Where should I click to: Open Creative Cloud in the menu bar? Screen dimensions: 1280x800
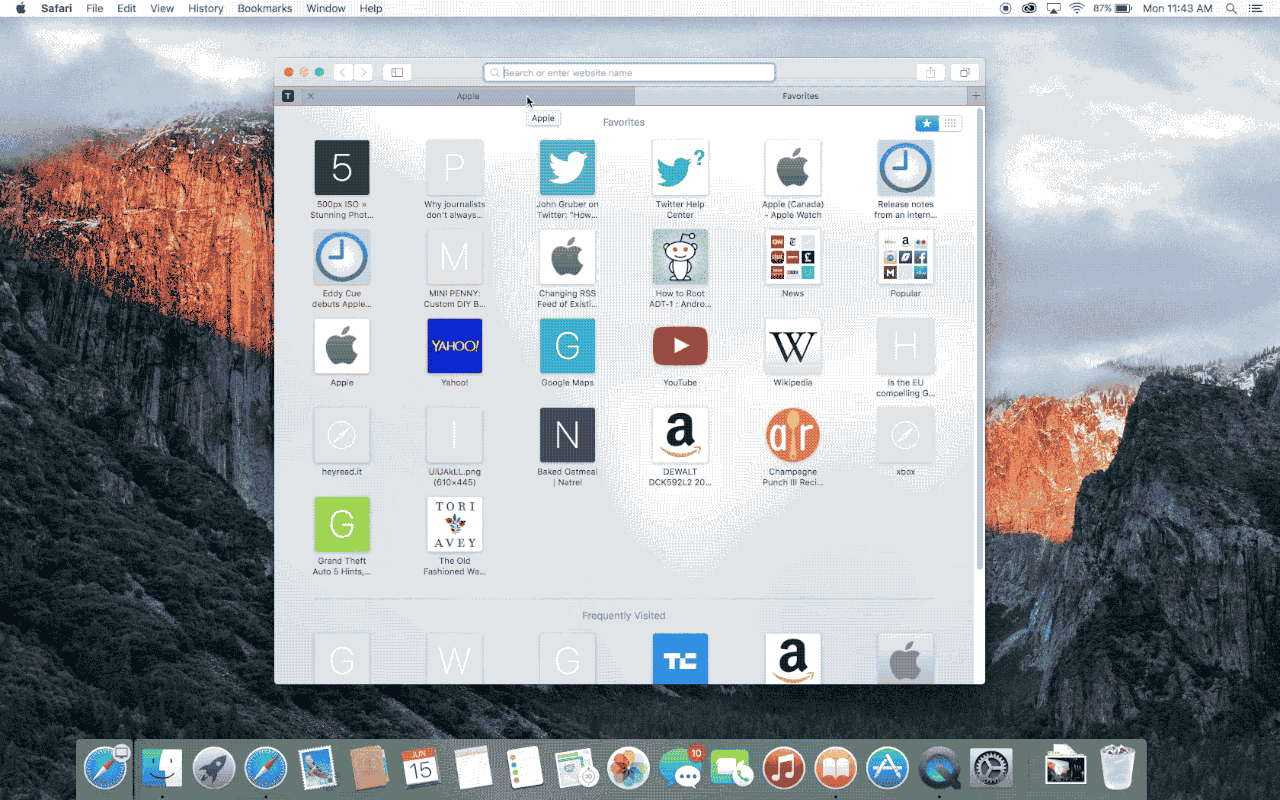click(x=1029, y=8)
